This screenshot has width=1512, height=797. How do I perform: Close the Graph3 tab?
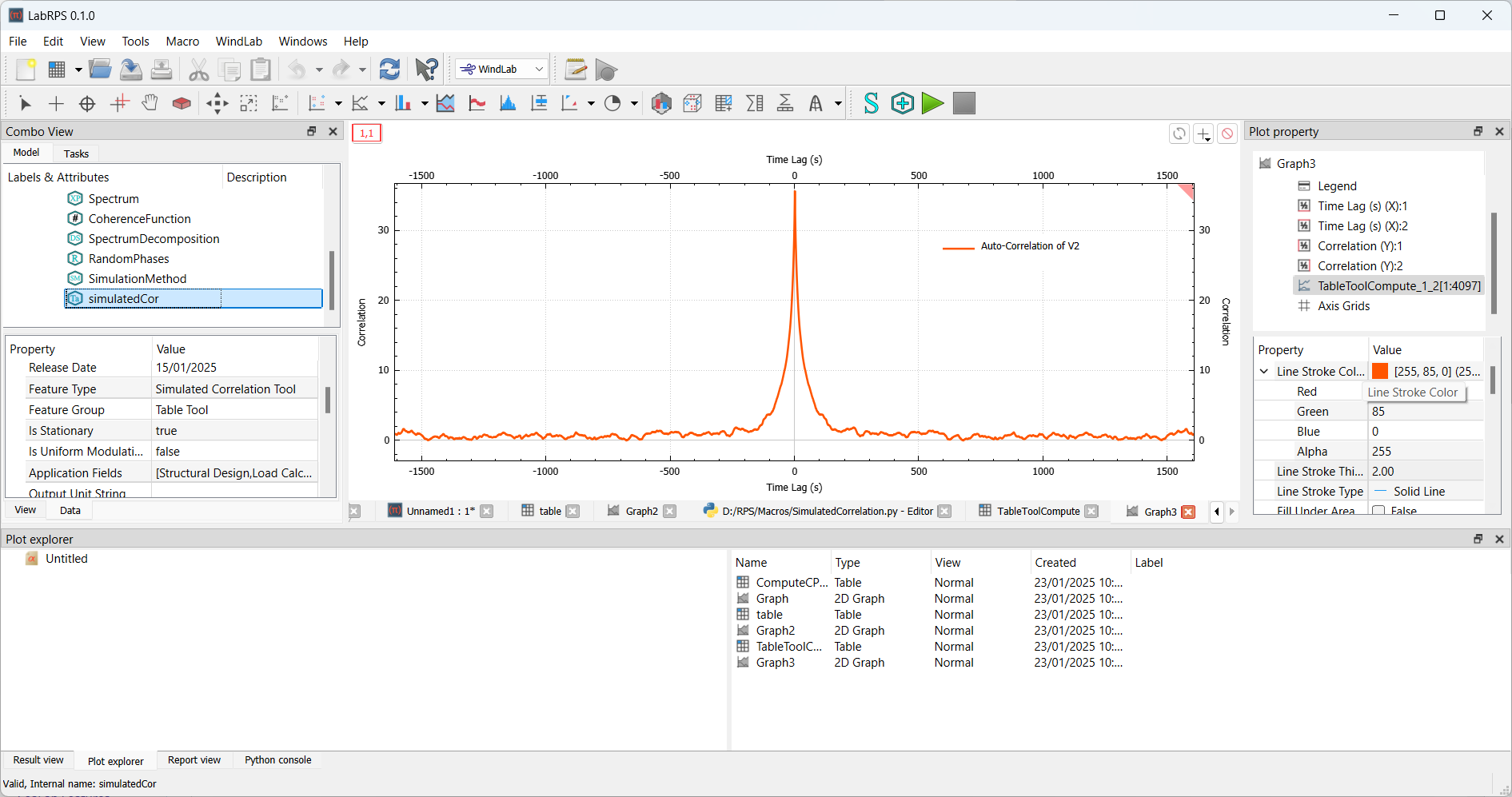pos(1188,512)
